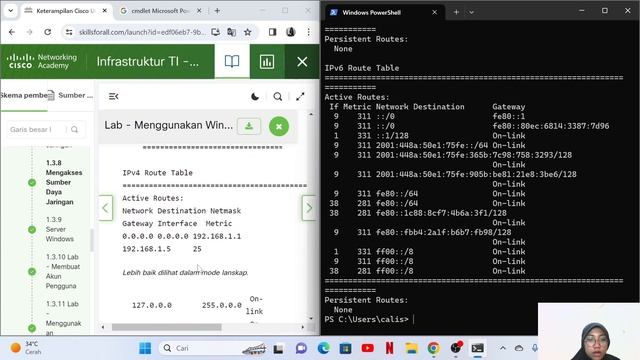640x360 pixels.
Task: Open 1.3.10 Lab Membuat Akun Pengguna
Action: click(63, 271)
